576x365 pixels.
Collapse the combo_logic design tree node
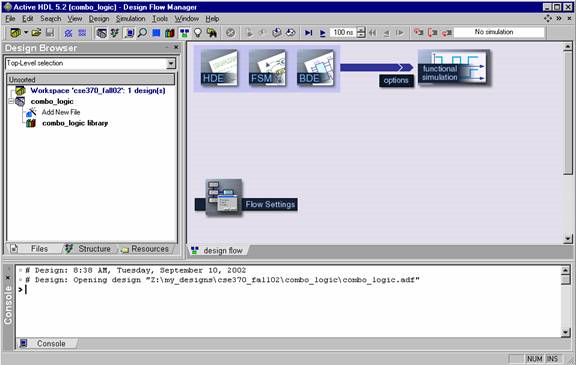11,101
